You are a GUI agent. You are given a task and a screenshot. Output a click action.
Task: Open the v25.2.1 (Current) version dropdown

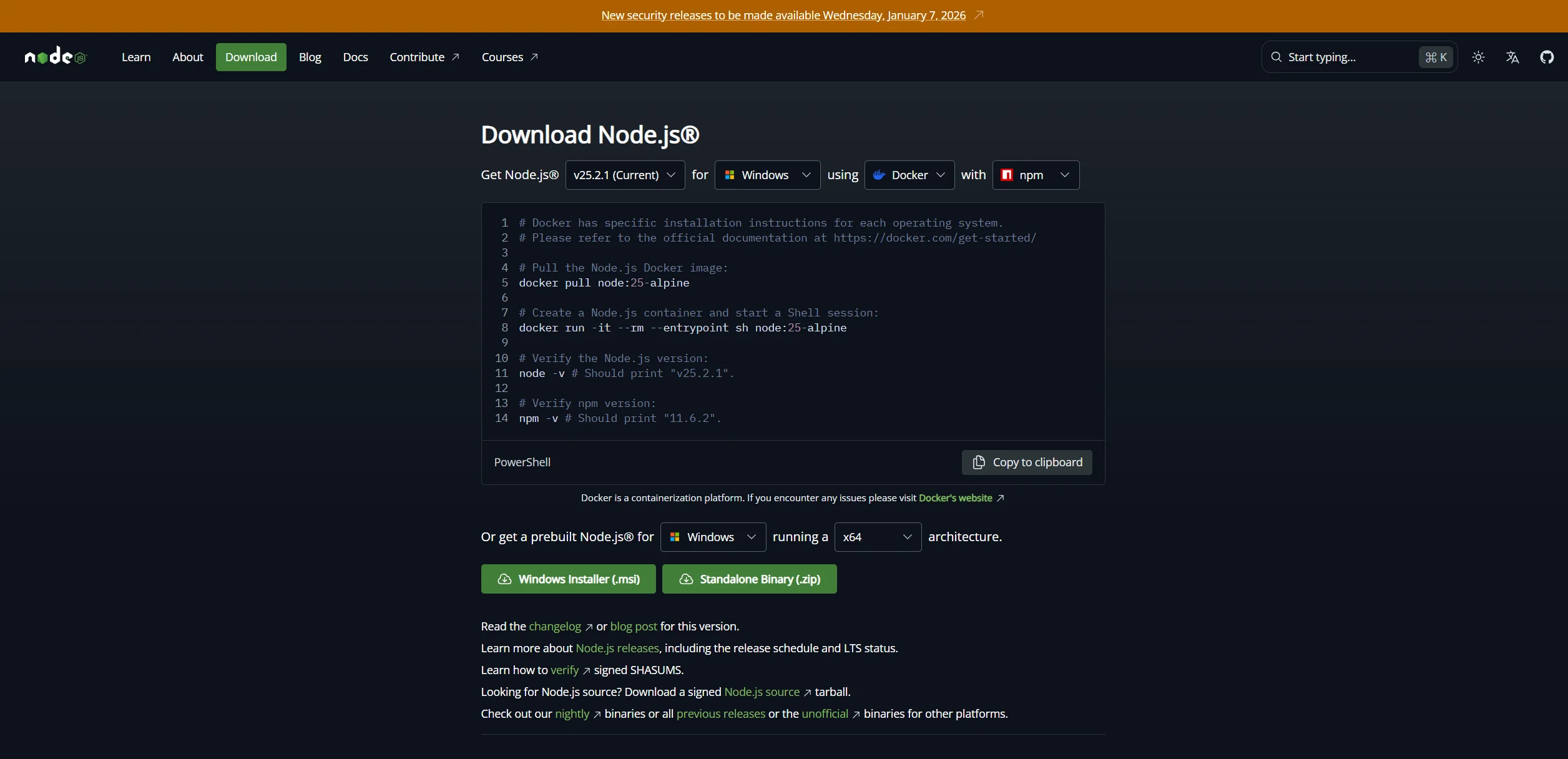(624, 175)
